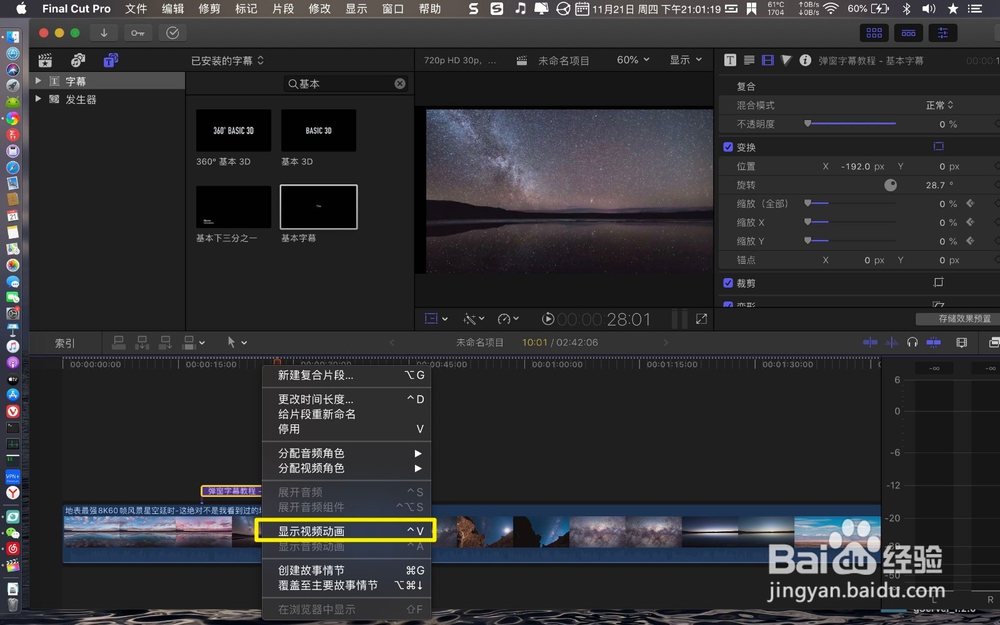Select the 基本下三分之一 title thumbnail
This screenshot has width=1000, height=625.
233,207
